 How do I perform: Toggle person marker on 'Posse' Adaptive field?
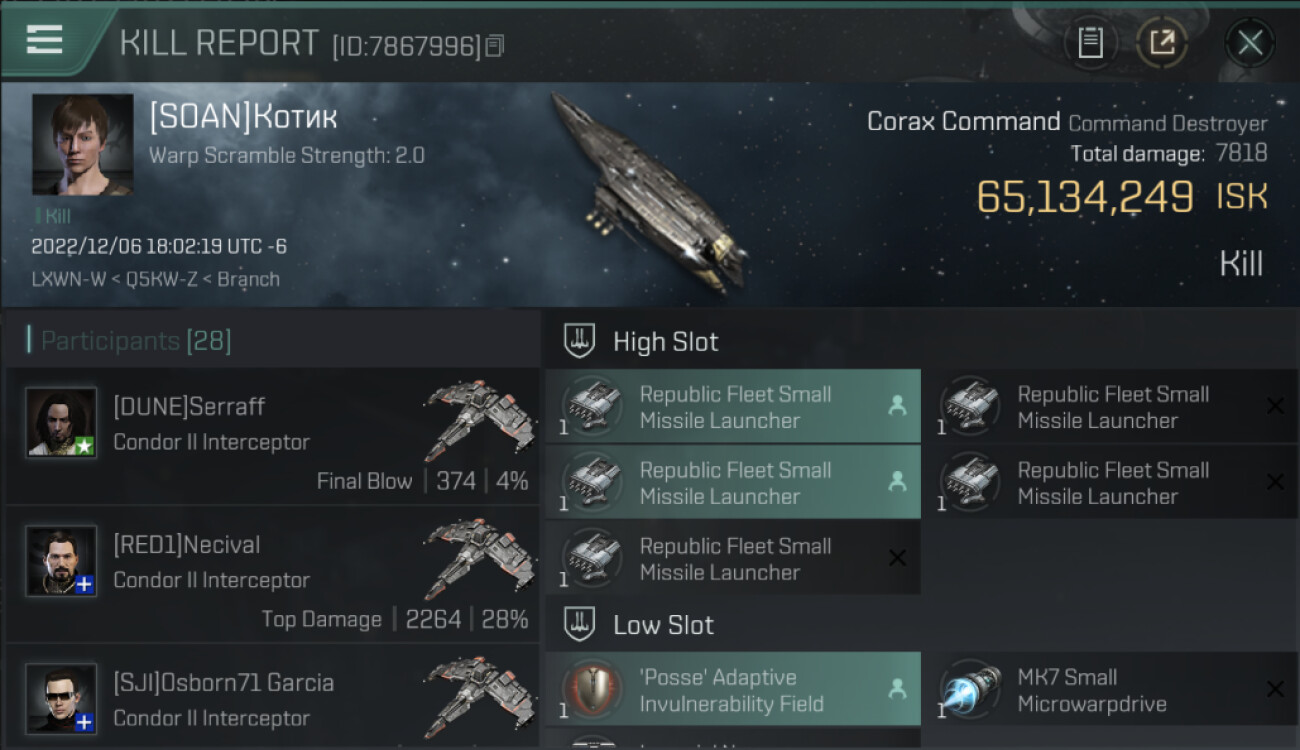point(897,689)
